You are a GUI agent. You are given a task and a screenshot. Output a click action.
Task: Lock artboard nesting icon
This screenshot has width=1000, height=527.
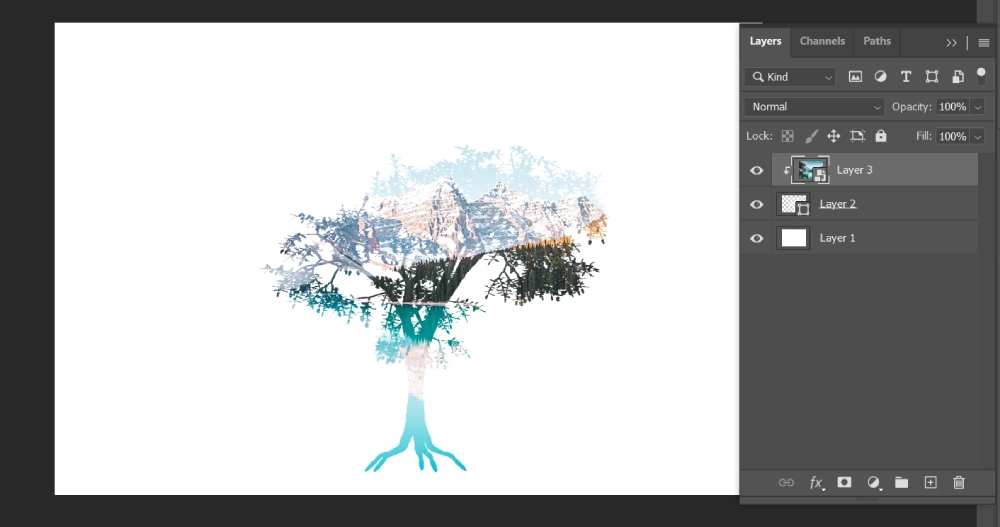point(857,136)
